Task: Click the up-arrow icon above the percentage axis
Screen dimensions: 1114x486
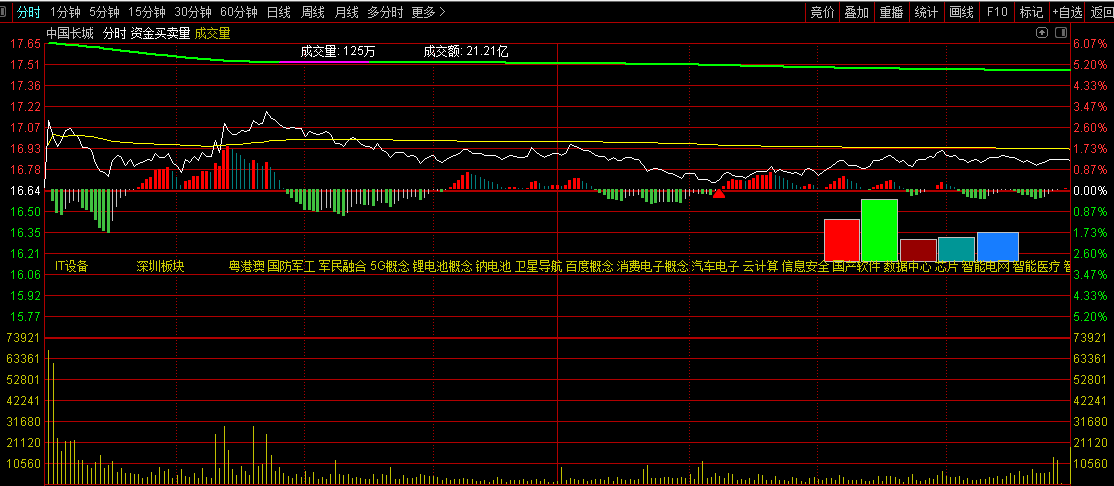Action: click(x=1042, y=33)
